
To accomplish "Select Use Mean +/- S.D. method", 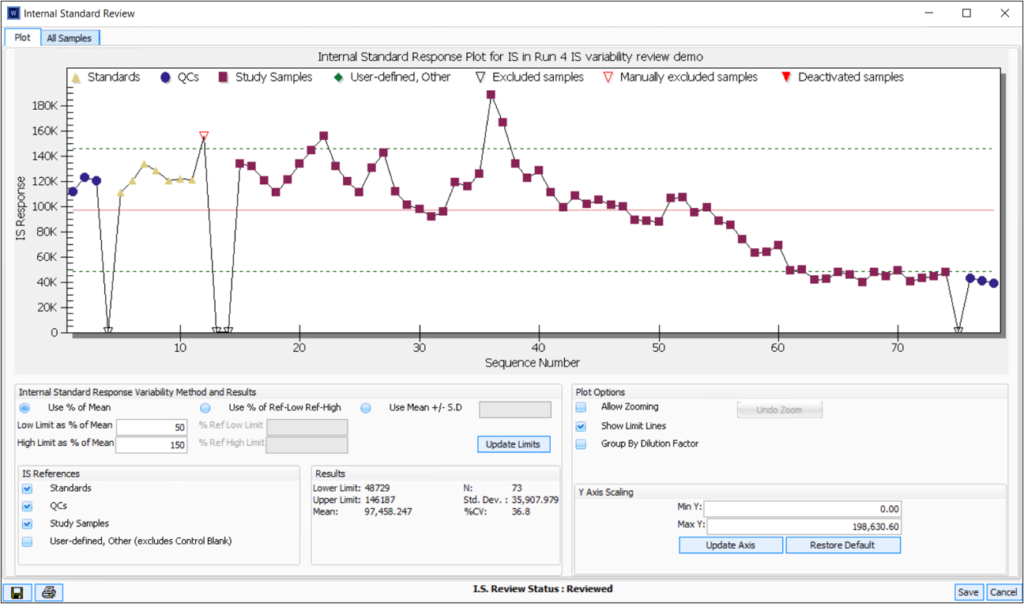I will pos(365,408).
